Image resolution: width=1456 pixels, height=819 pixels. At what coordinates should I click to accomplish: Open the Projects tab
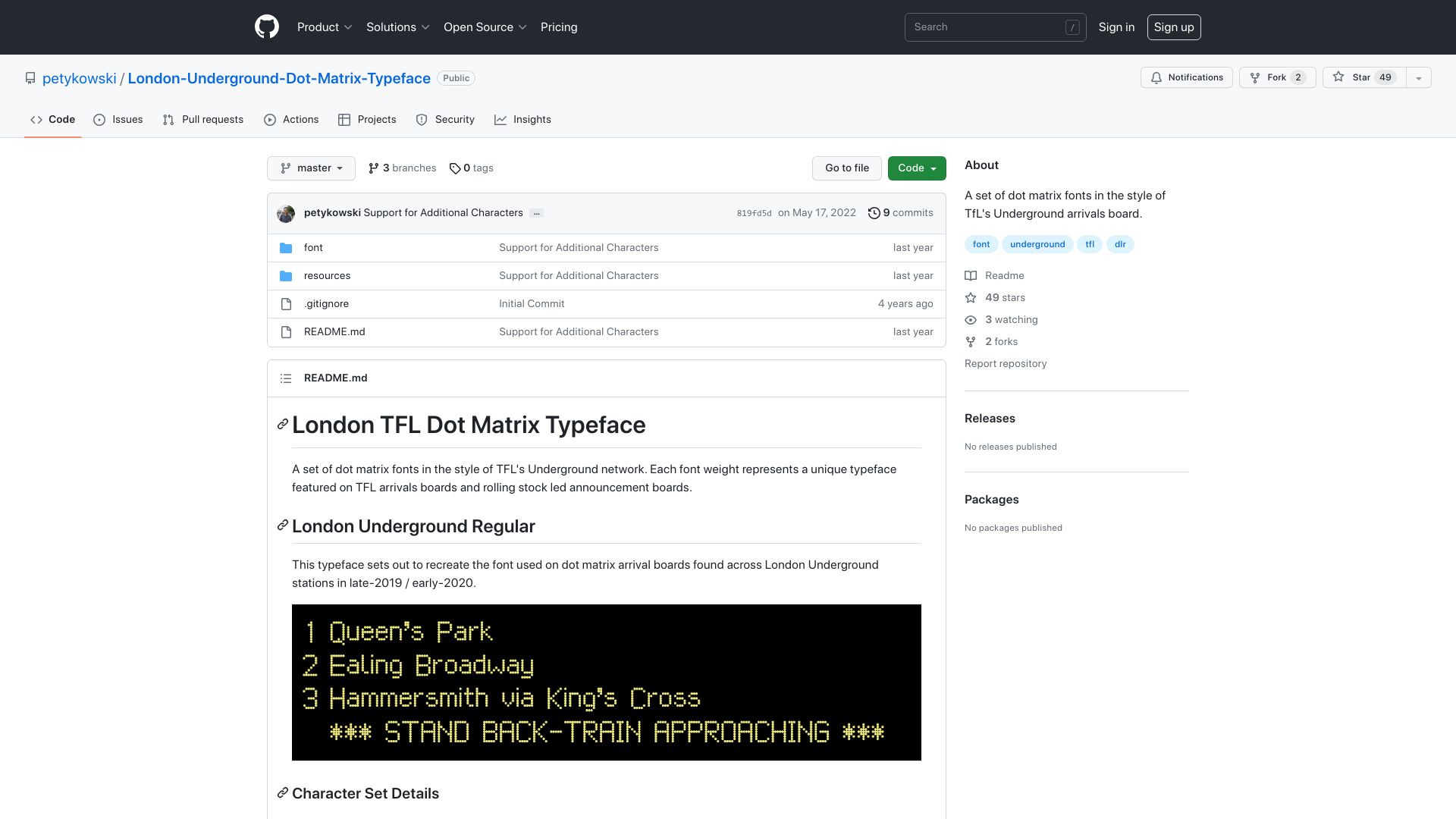(x=367, y=120)
